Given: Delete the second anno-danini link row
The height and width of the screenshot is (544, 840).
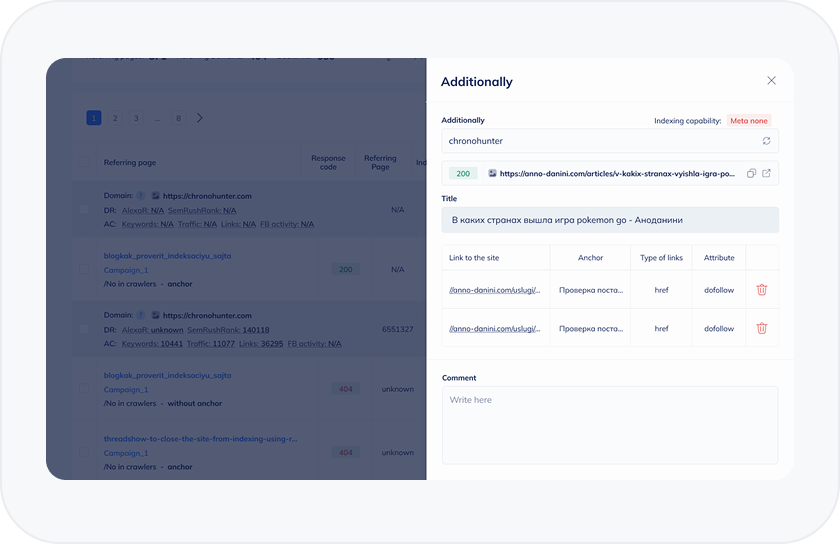Looking at the screenshot, I should (x=761, y=328).
